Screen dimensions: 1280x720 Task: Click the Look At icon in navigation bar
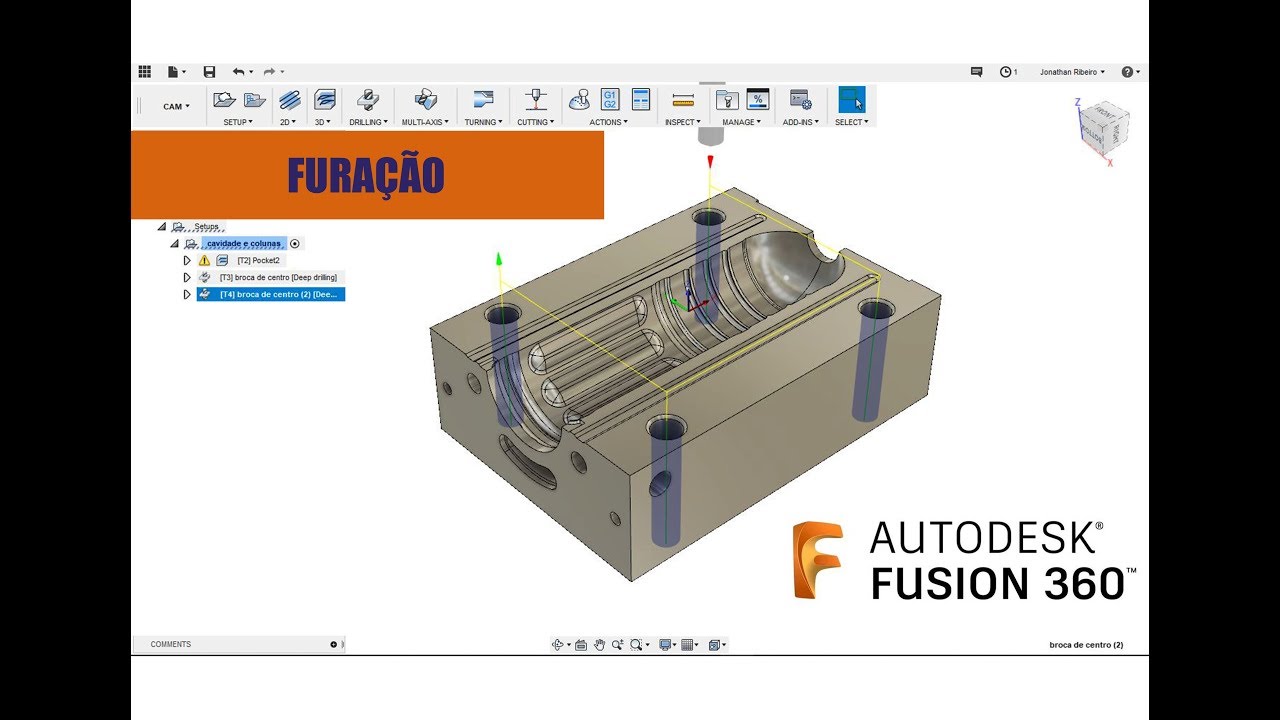[x=583, y=645]
